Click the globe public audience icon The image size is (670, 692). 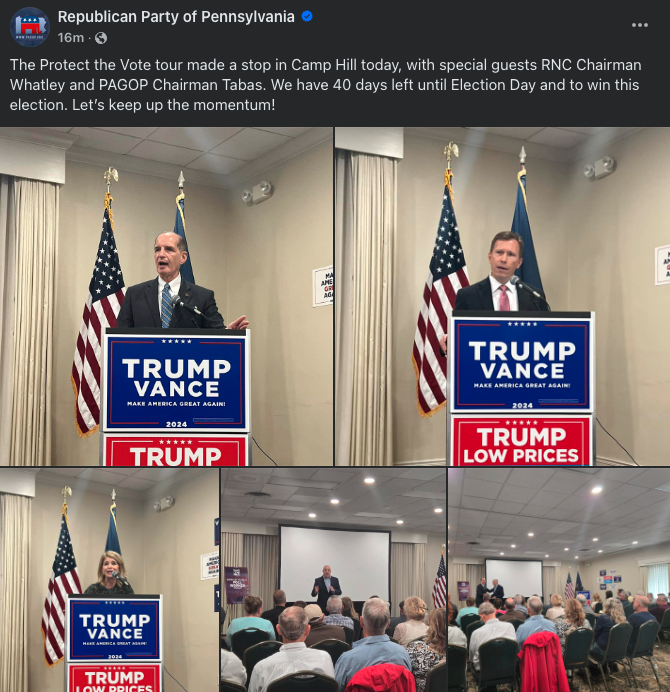pyautogui.click(x=101, y=38)
